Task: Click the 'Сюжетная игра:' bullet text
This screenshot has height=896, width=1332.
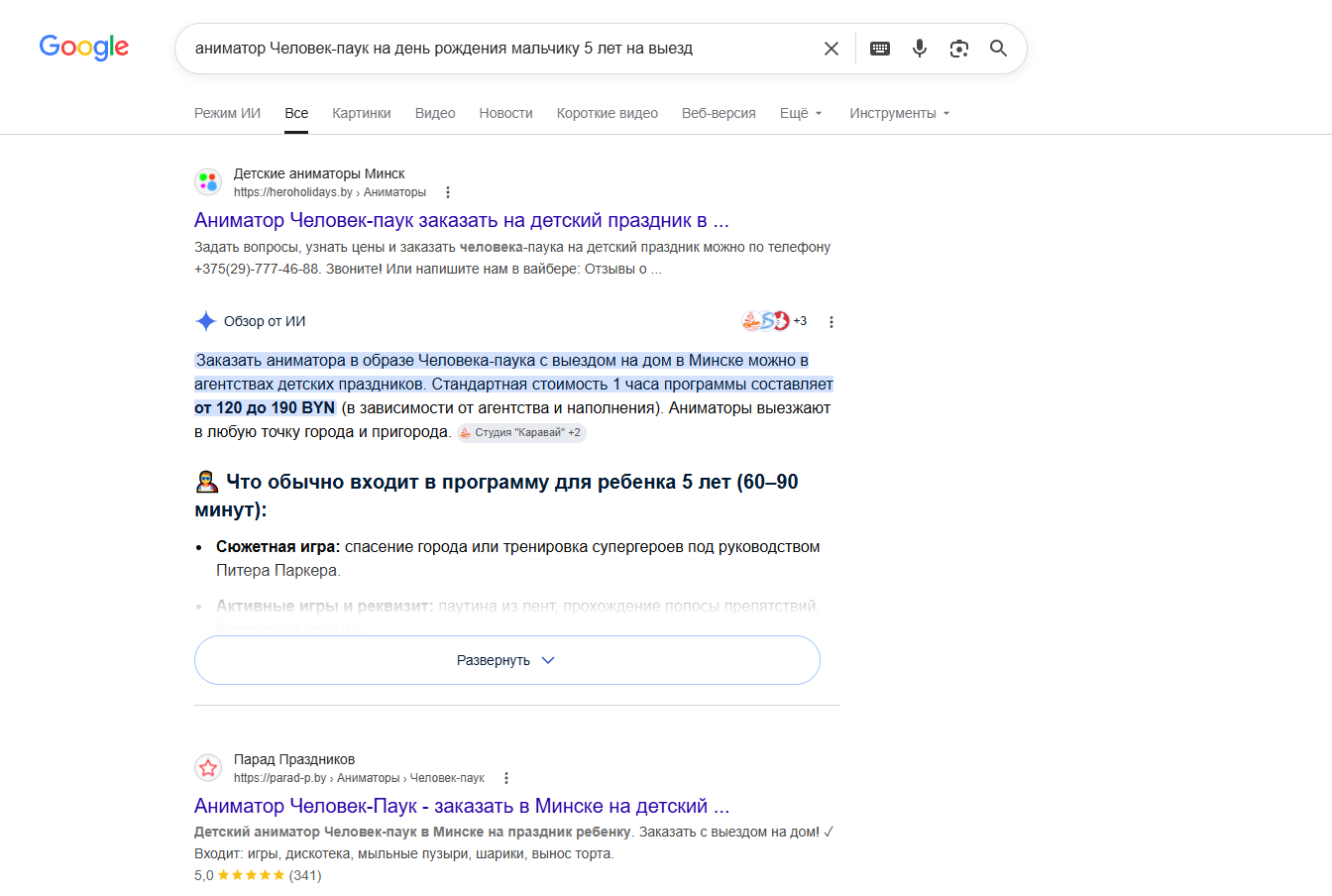Action: [278, 547]
